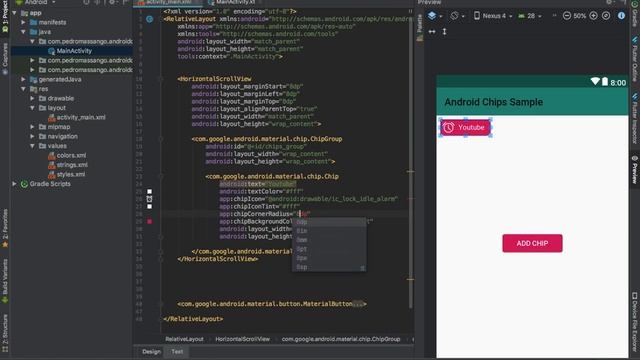Click RelativeLayout in the breadcrumb bar

[184, 339]
